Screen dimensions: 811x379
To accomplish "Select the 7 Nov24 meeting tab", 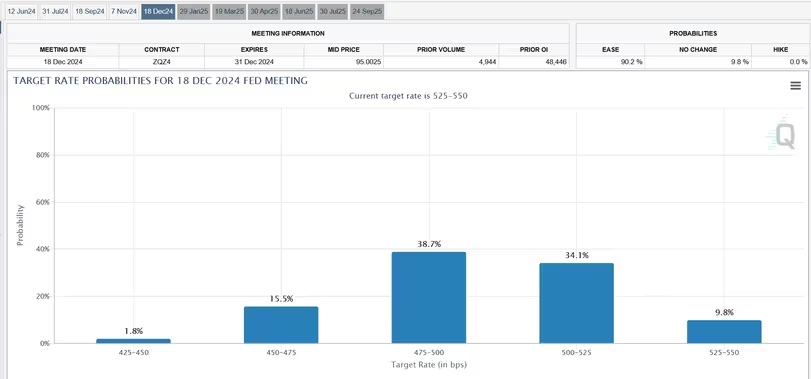I will [124, 11].
